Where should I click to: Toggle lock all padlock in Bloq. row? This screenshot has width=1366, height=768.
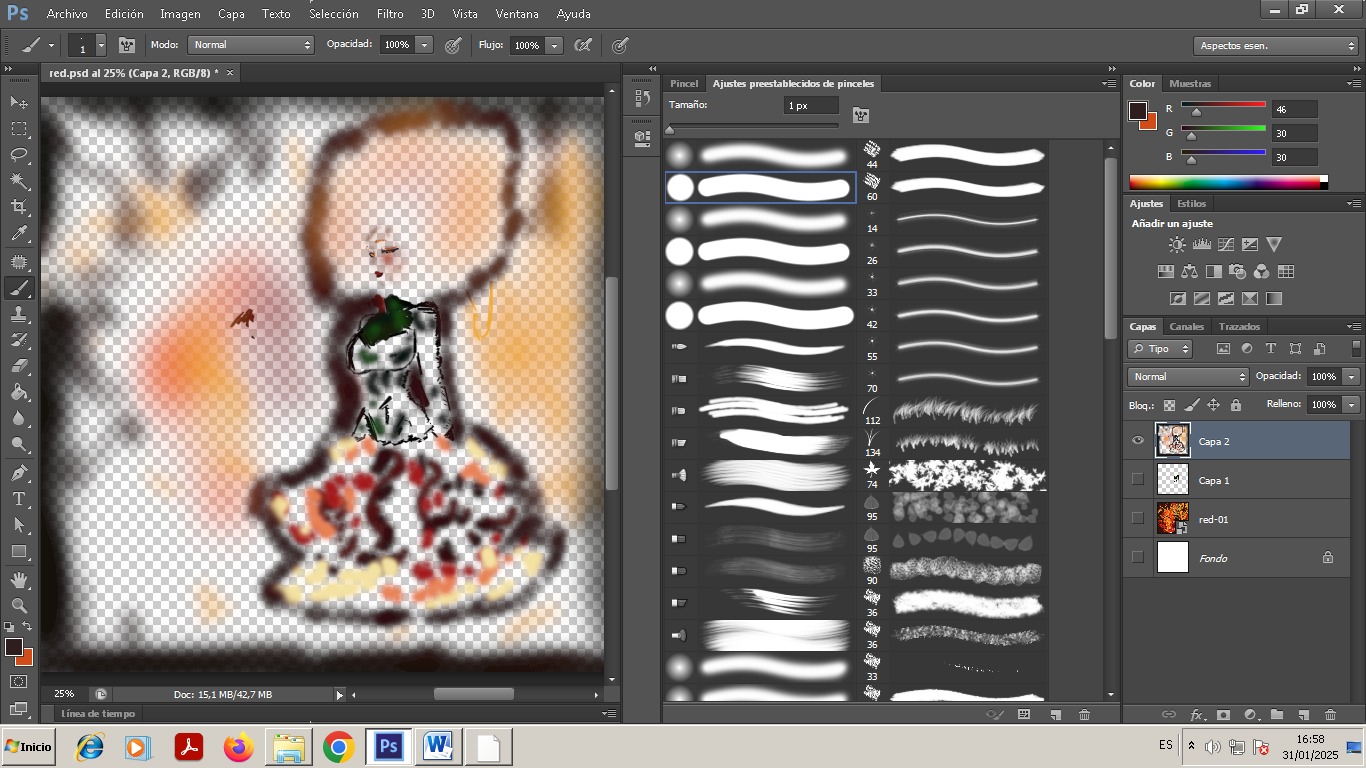[1236, 405]
